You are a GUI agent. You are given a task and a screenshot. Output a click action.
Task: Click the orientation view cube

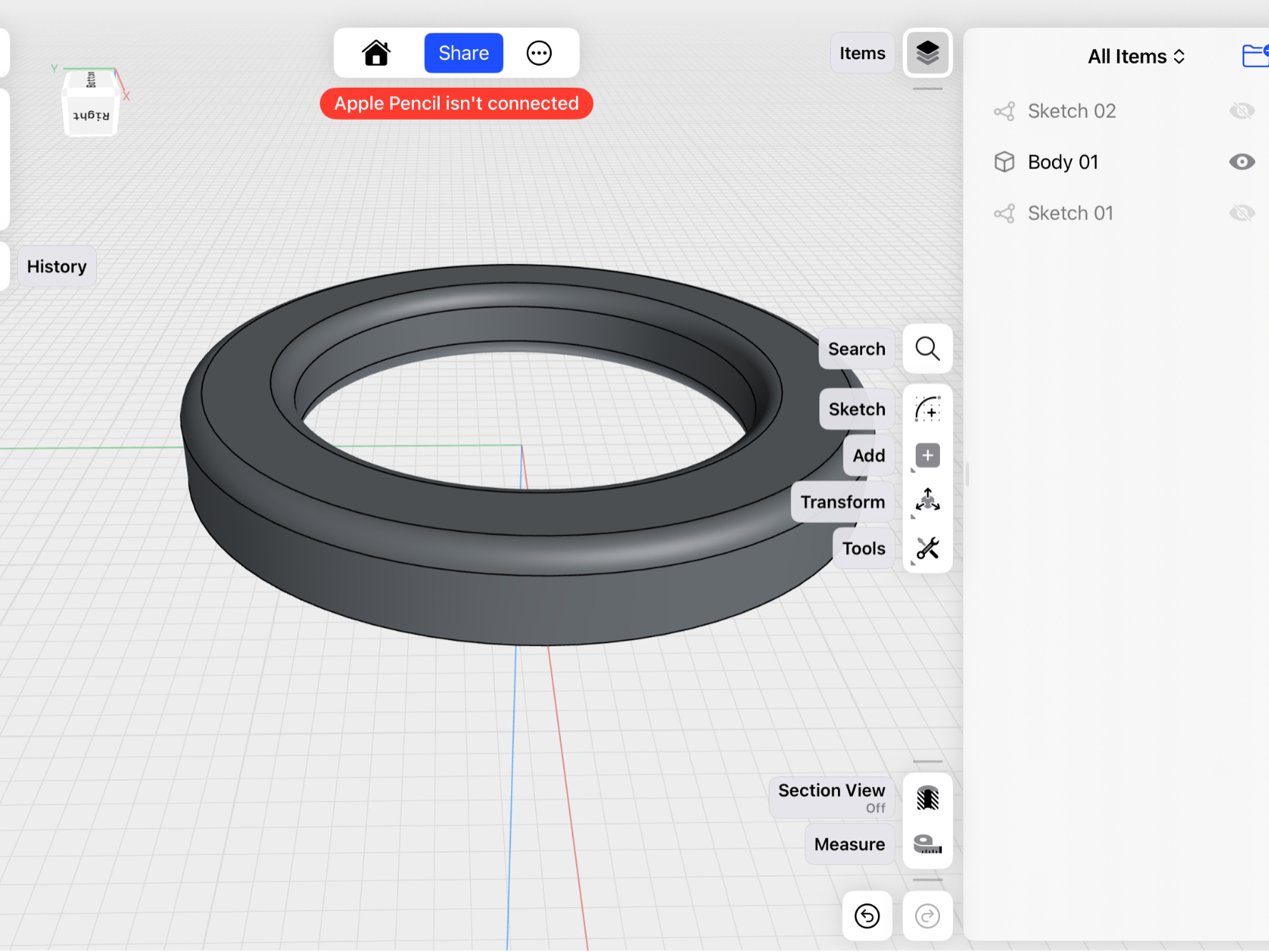(91, 102)
